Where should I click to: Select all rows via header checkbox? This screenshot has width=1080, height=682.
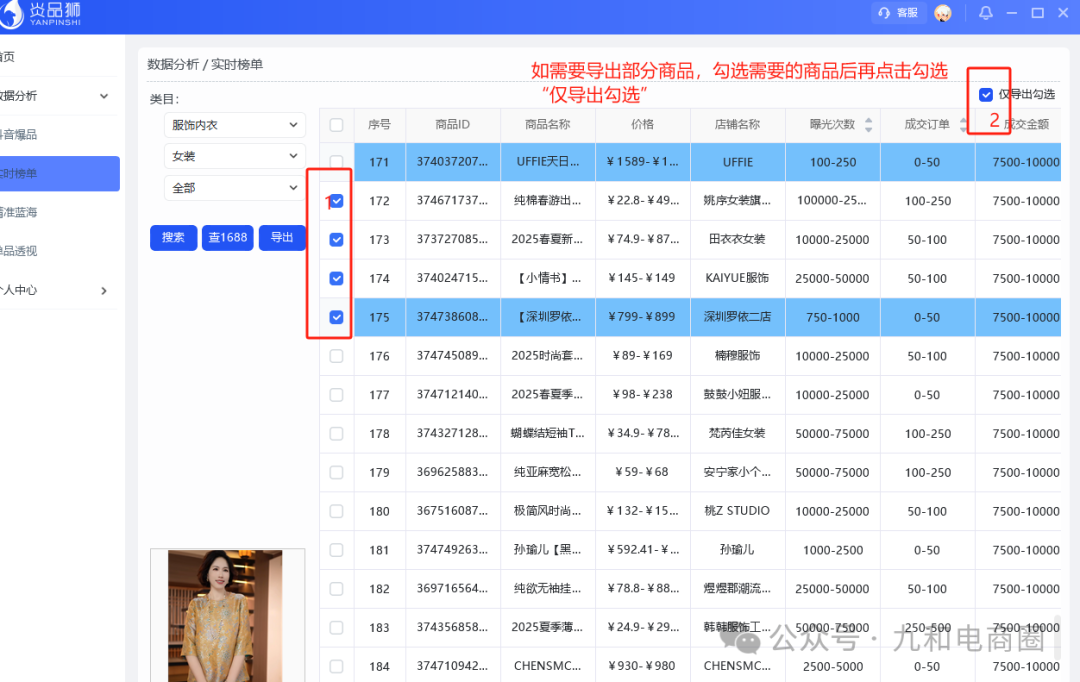336,124
